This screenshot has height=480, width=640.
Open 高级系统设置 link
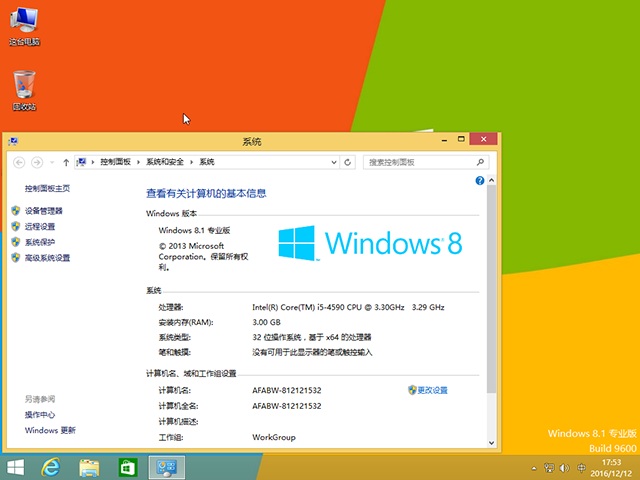tap(47, 258)
